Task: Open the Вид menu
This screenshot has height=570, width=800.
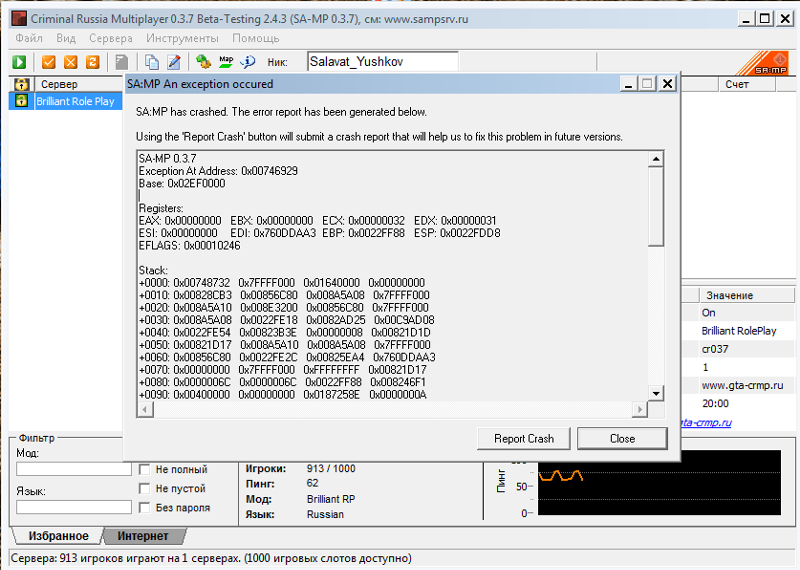Action: (66, 38)
